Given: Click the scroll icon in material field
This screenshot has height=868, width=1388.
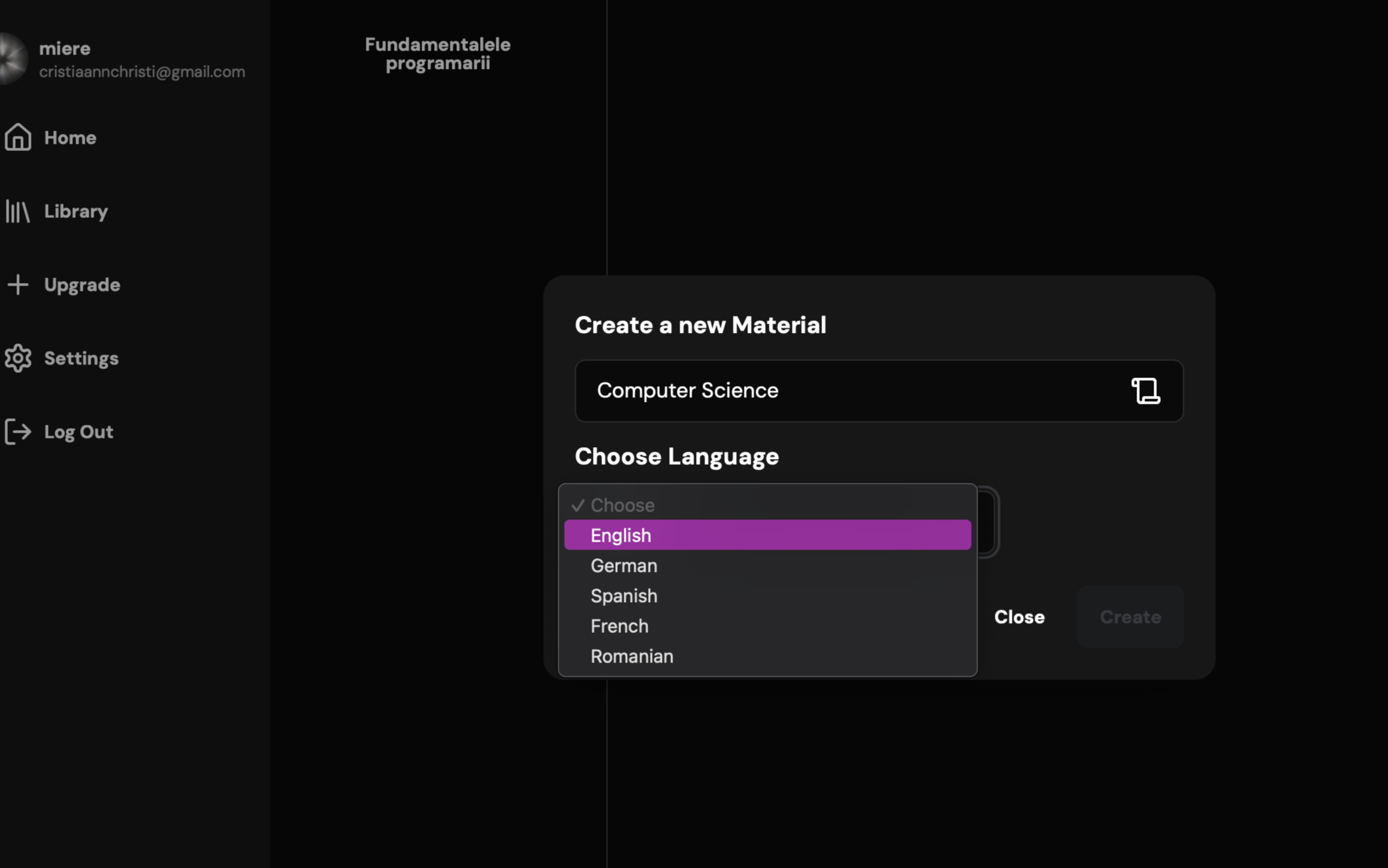Looking at the screenshot, I should (x=1145, y=391).
